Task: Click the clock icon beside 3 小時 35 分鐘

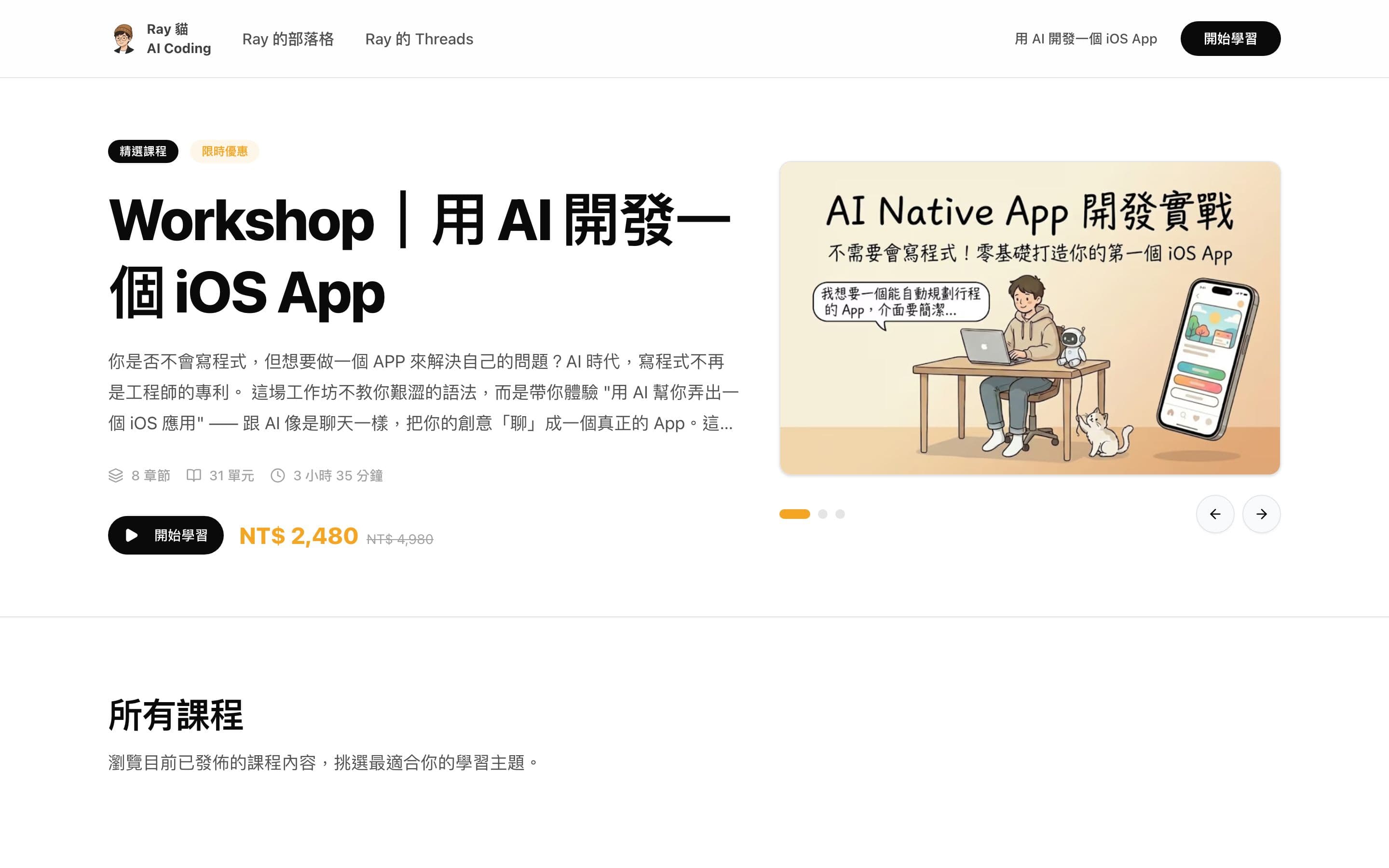Action: (278, 475)
